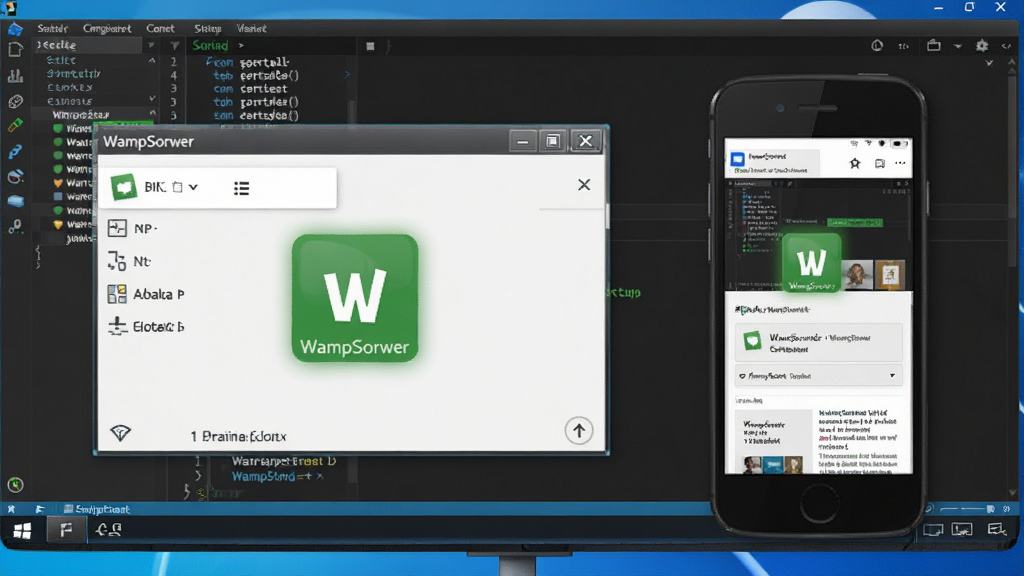
Task: Open the Conet menu
Action: click(x=160, y=28)
